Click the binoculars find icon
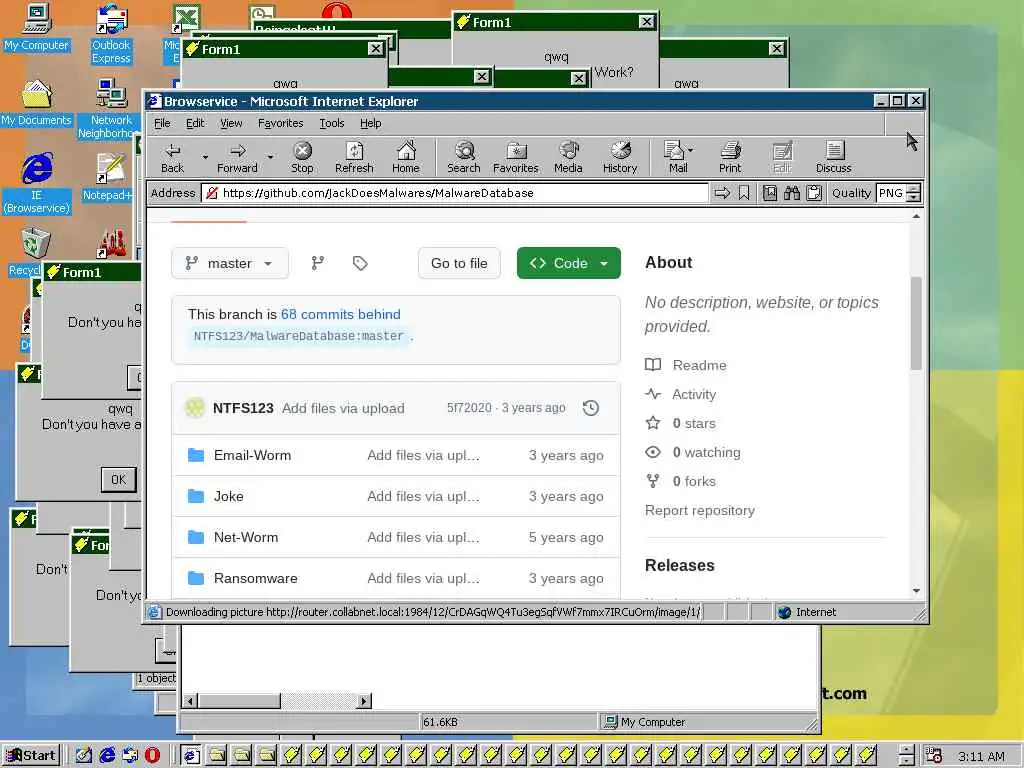Image resolution: width=1024 pixels, height=768 pixels. 792,193
